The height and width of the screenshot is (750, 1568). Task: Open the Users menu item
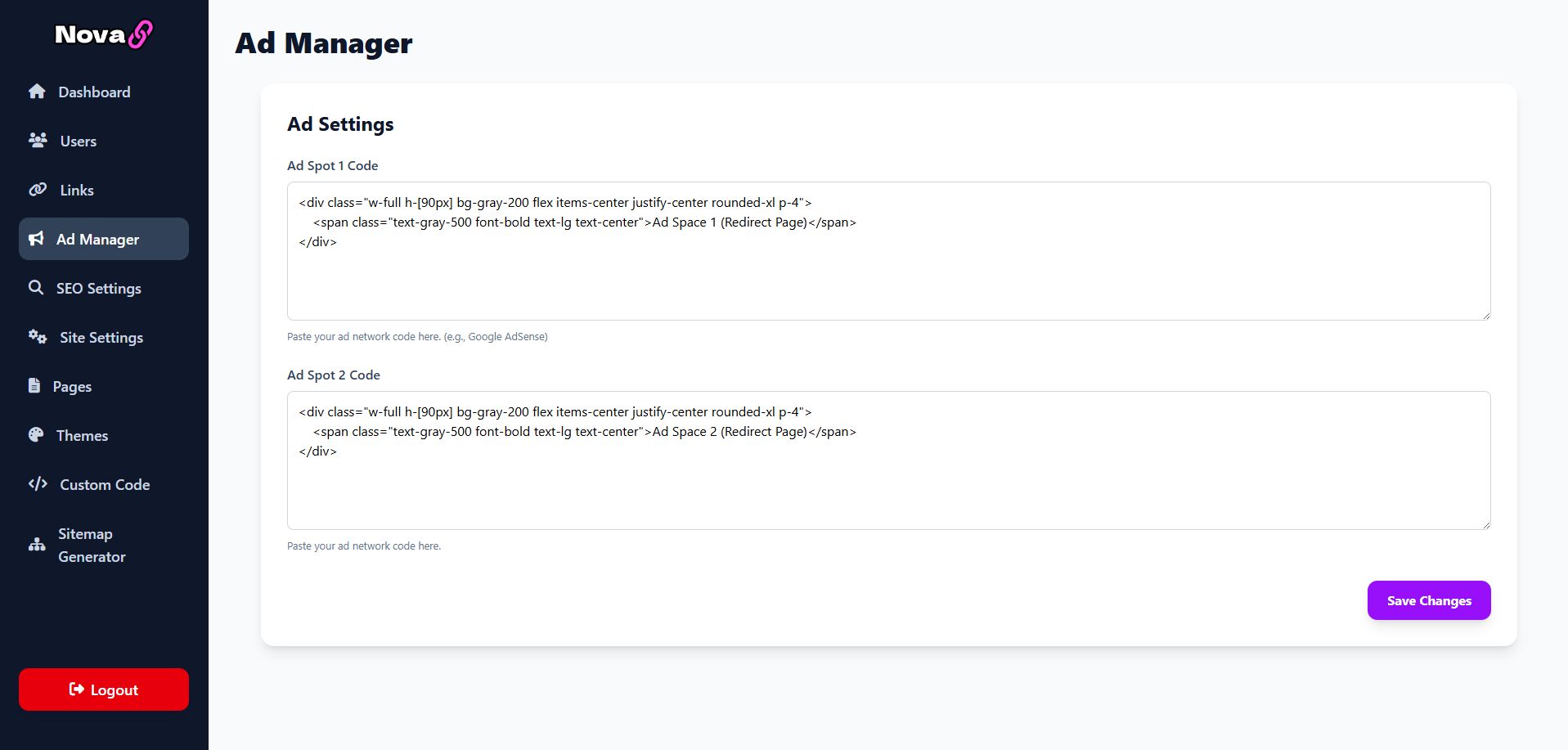pos(78,141)
